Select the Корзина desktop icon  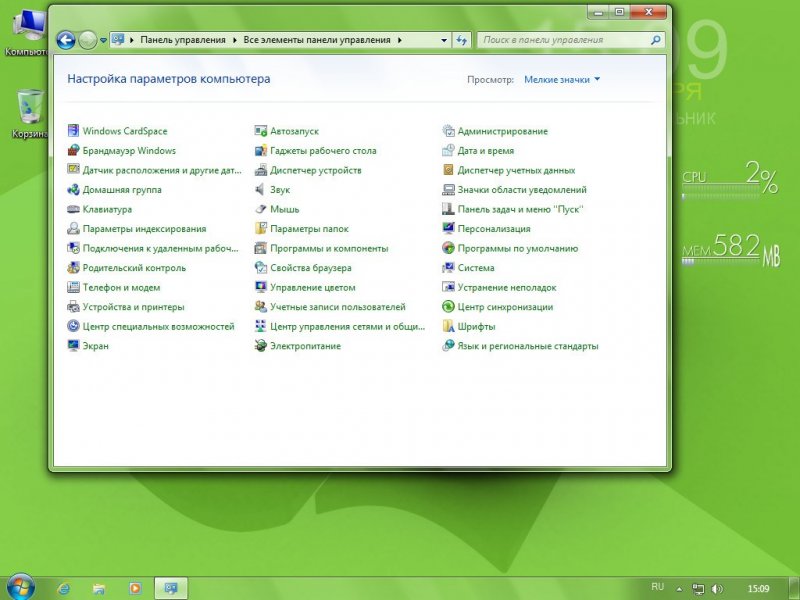(30, 114)
